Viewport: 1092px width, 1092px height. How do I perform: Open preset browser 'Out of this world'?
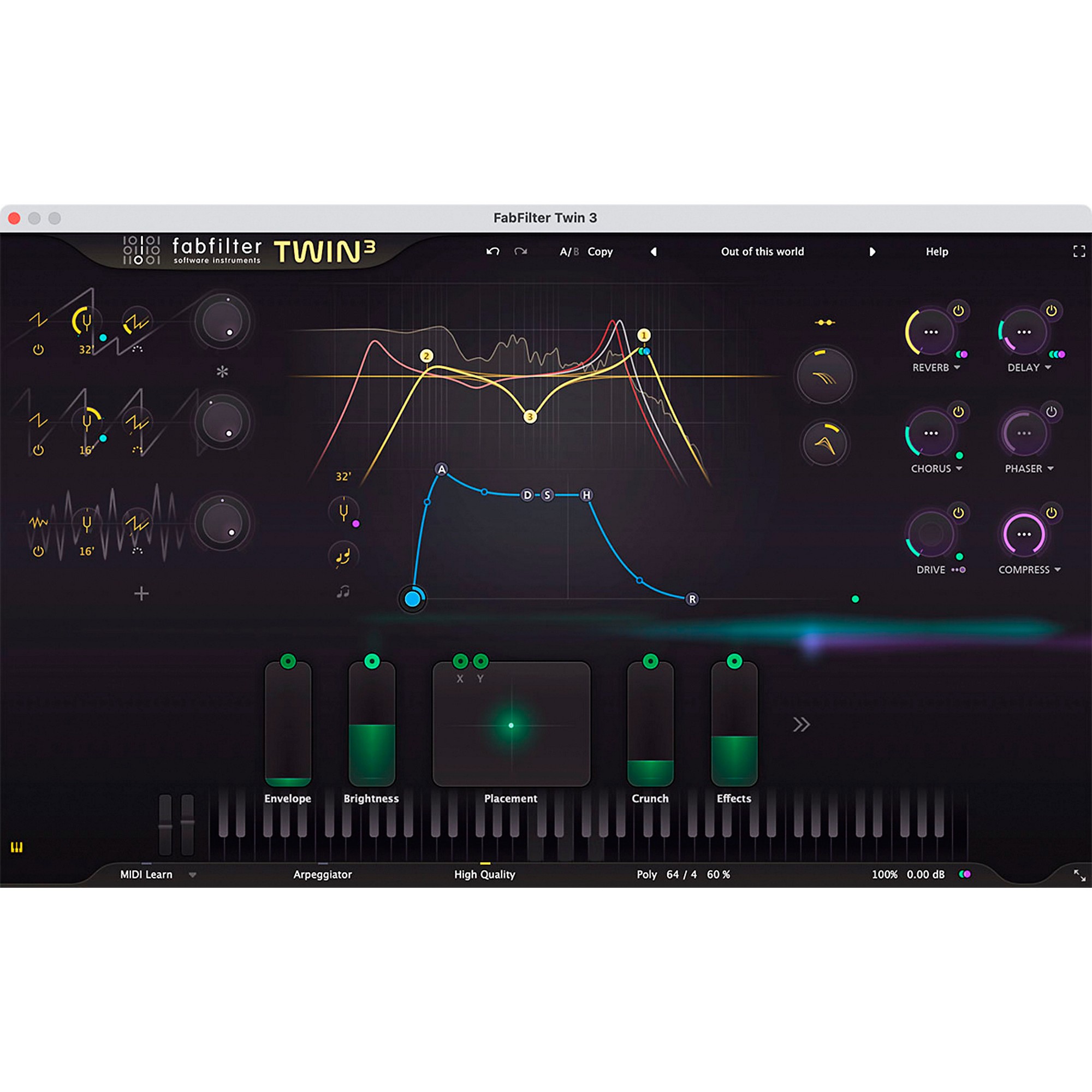click(x=762, y=252)
